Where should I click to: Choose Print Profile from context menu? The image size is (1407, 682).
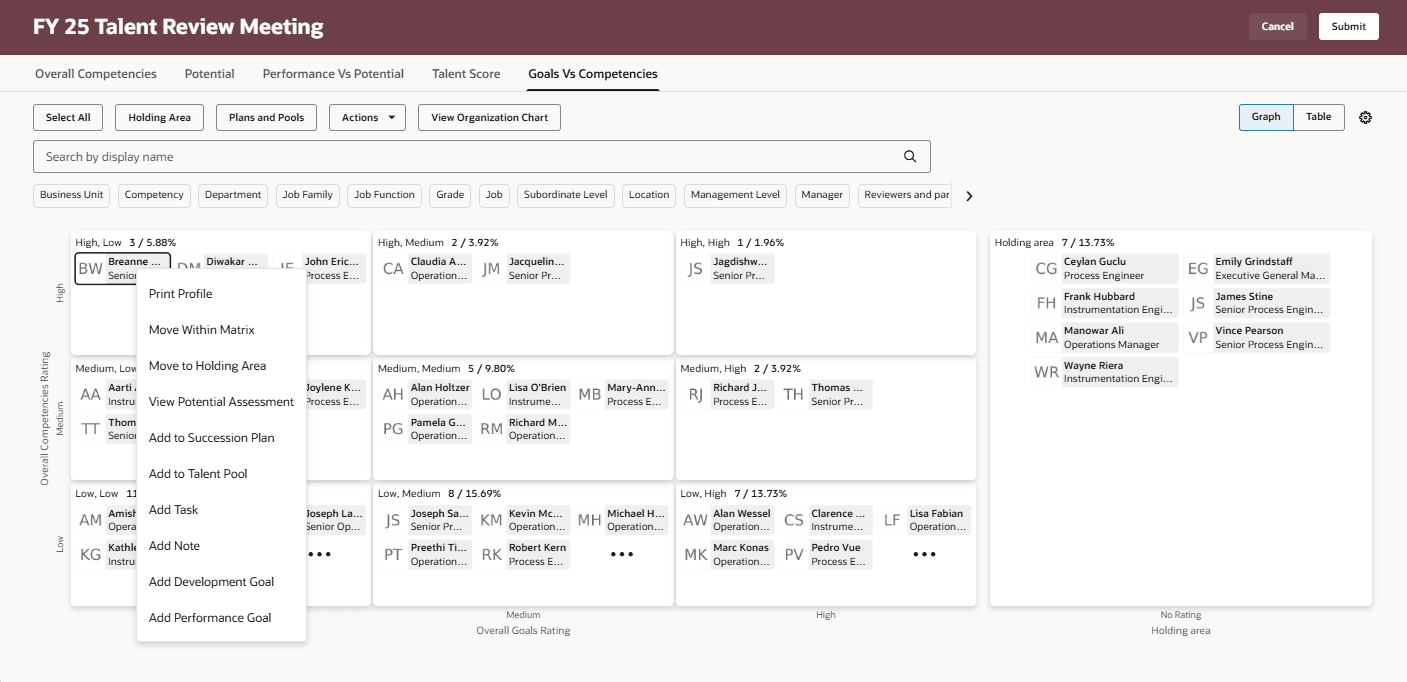[x=221, y=294]
